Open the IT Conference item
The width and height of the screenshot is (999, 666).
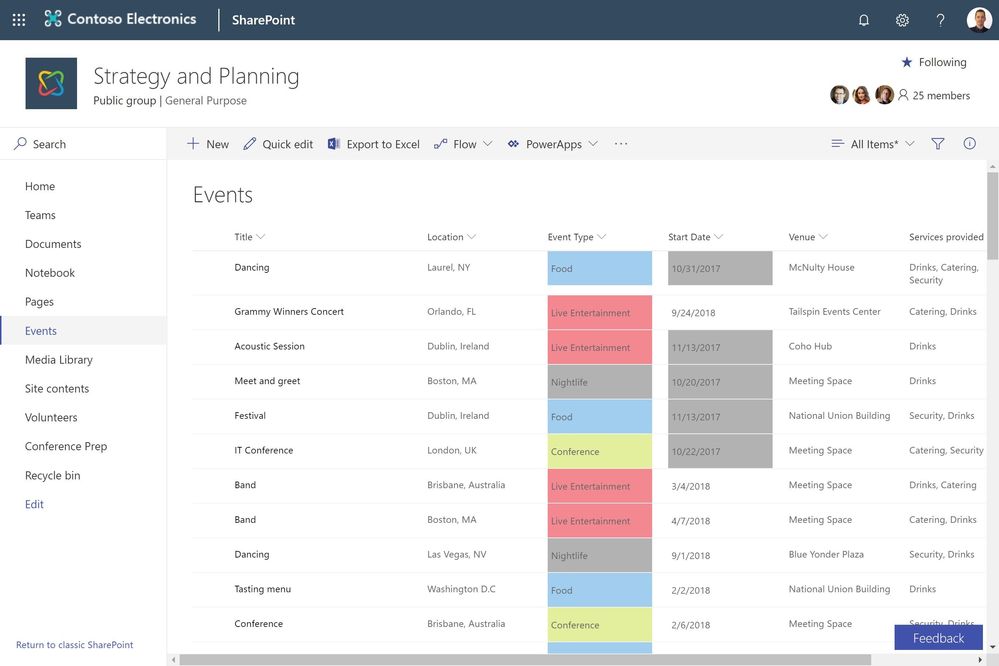264,450
